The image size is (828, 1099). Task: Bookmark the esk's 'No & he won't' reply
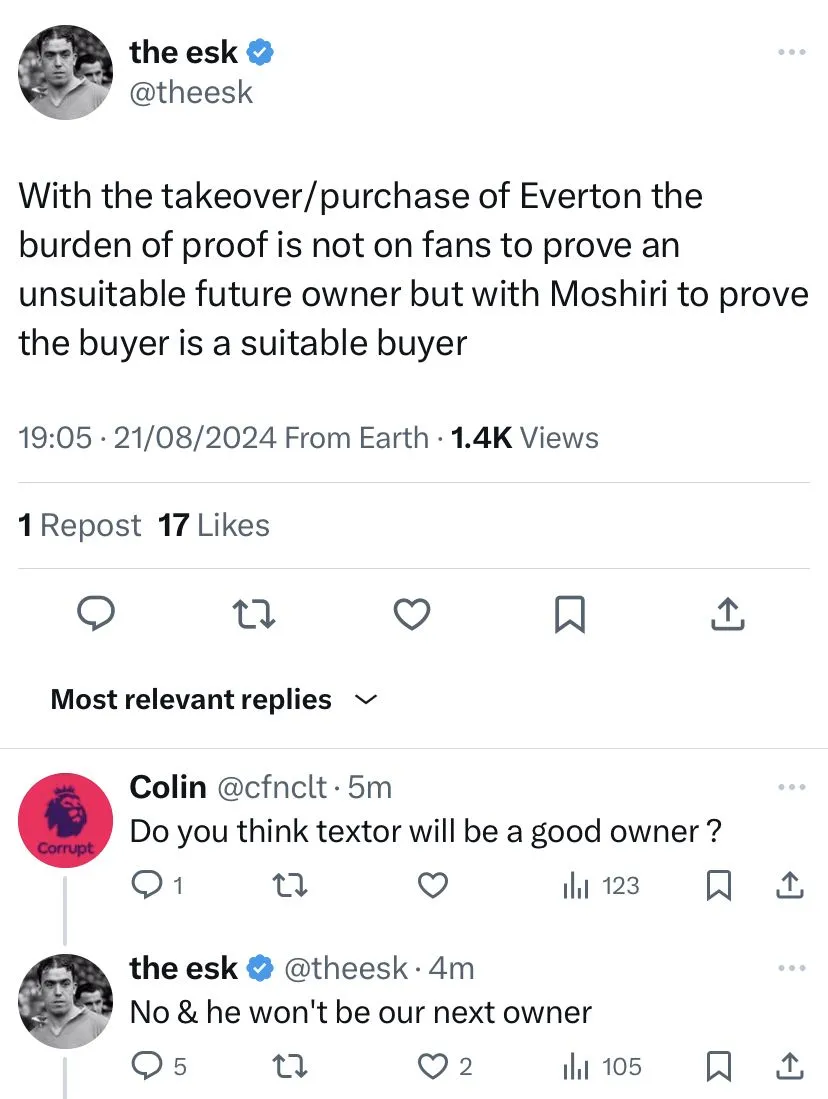point(717,1067)
